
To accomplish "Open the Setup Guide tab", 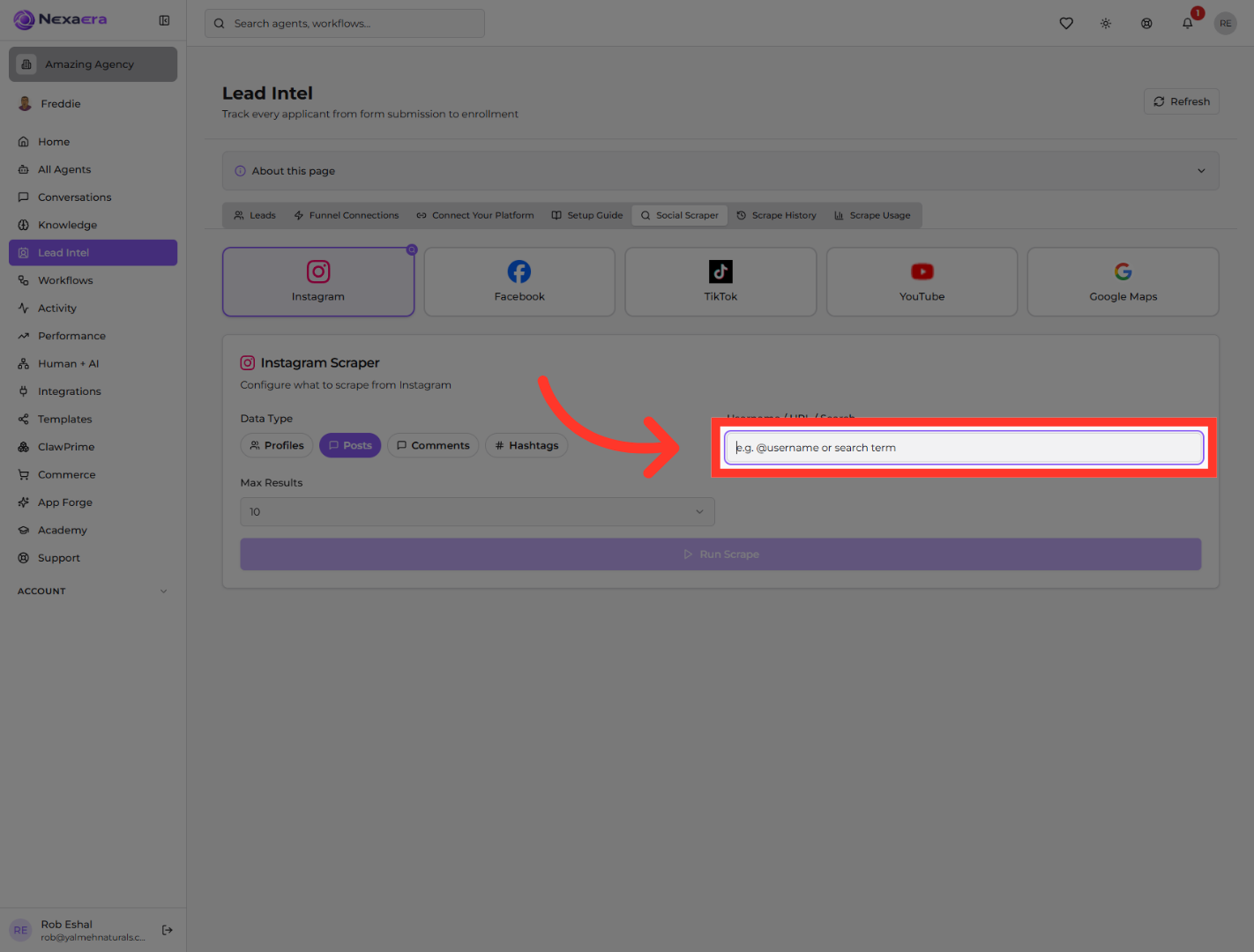I will 587,215.
